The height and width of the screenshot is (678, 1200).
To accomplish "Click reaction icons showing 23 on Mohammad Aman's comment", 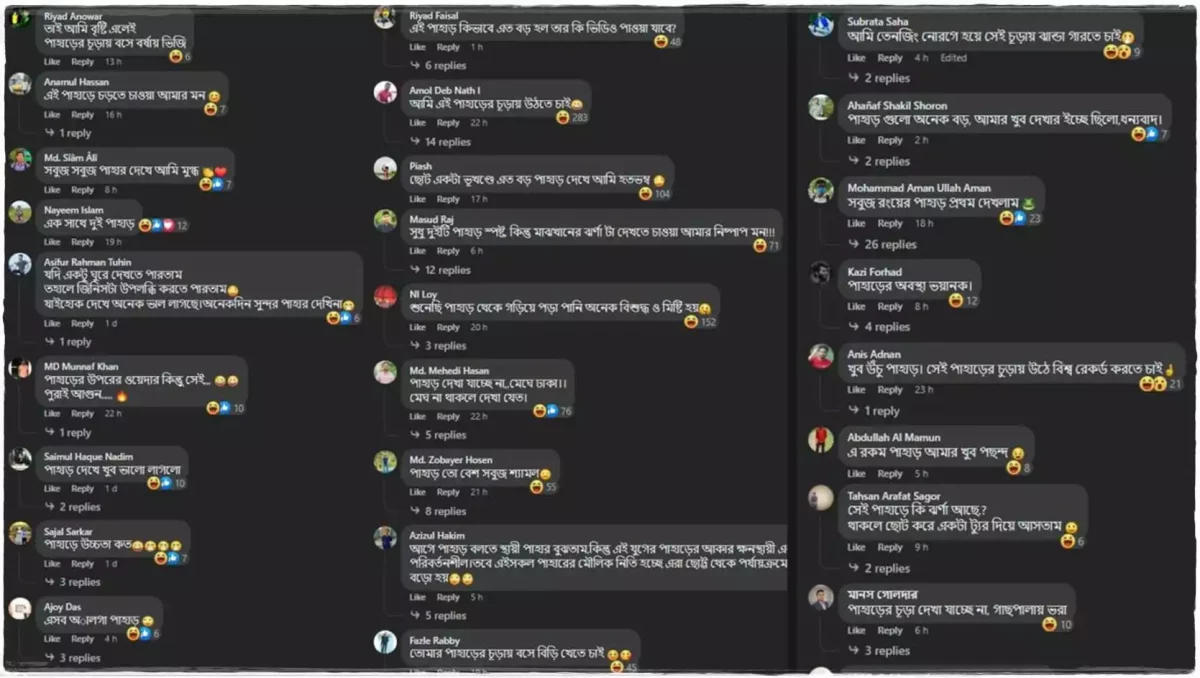I will pyautogui.click(x=1020, y=218).
